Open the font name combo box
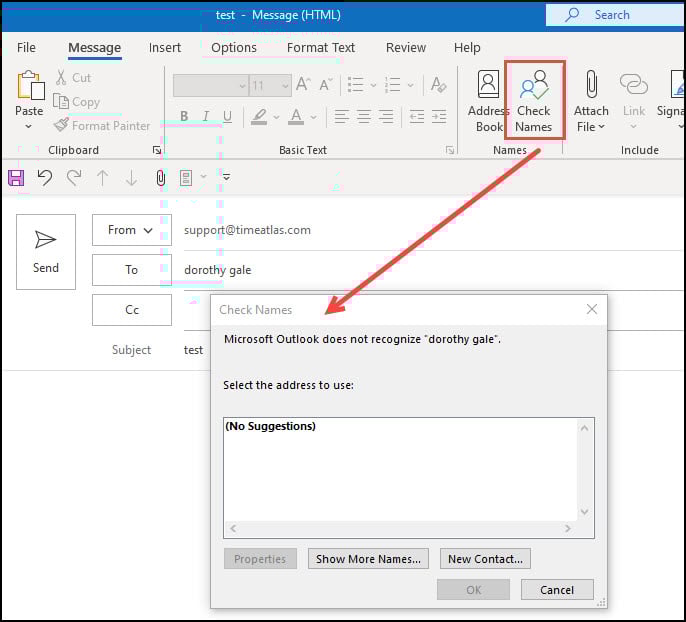 (x=210, y=85)
